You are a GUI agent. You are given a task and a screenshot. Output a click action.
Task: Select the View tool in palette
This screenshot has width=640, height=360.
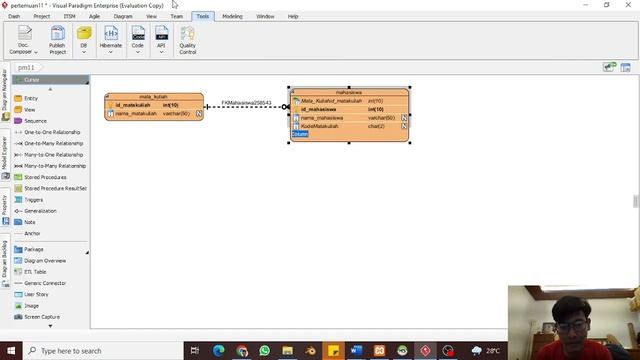tap(29, 110)
